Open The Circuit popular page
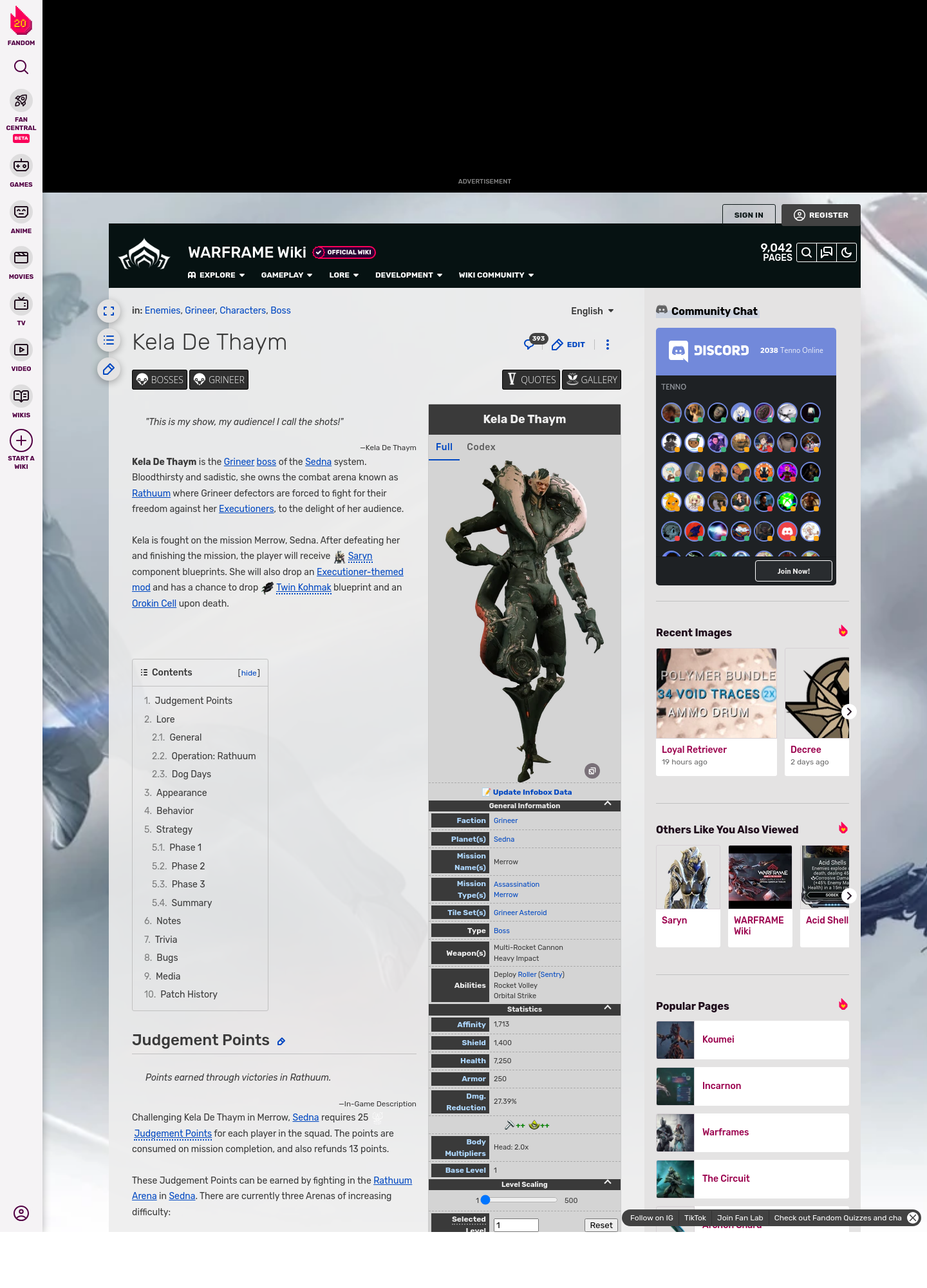Screen dimensions: 927x1288 pos(753,1179)
